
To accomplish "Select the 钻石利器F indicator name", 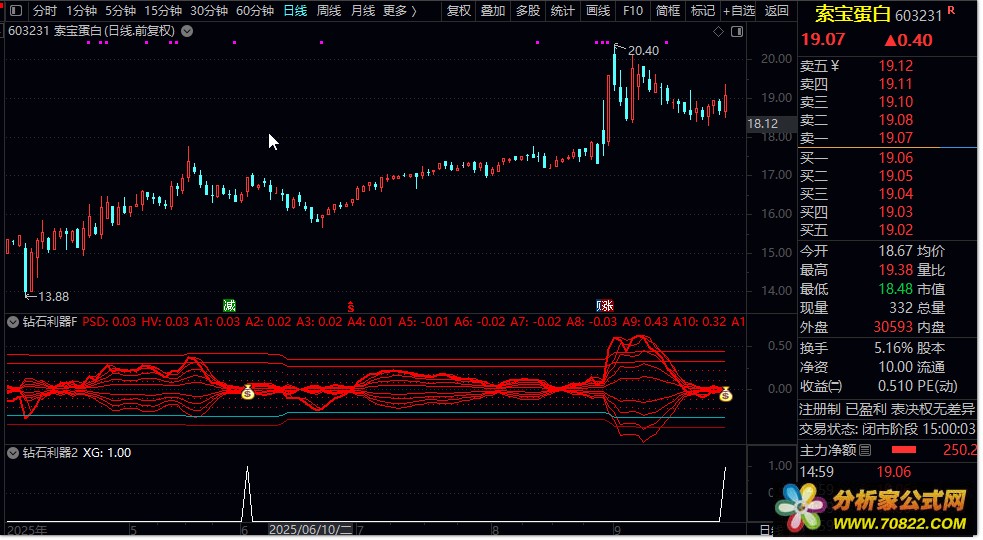I will pos(50,322).
